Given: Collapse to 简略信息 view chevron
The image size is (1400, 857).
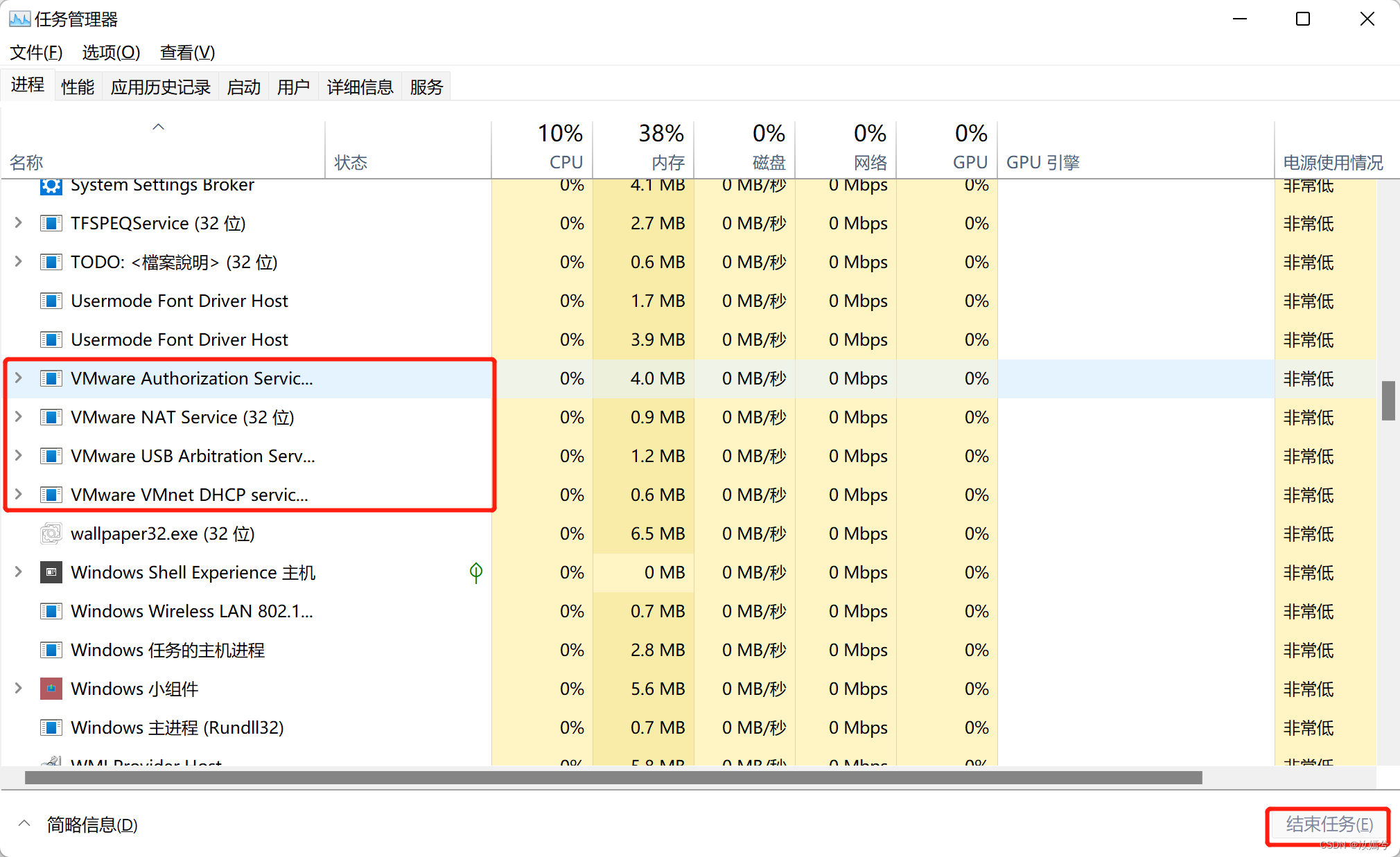Looking at the screenshot, I should pyautogui.click(x=24, y=824).
